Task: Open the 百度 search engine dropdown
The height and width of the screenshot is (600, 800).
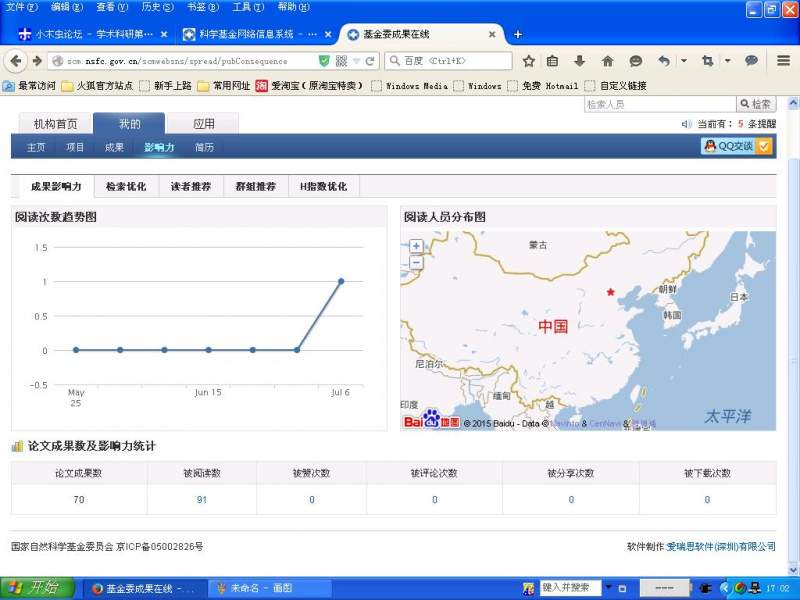Action: coord(395,61)
